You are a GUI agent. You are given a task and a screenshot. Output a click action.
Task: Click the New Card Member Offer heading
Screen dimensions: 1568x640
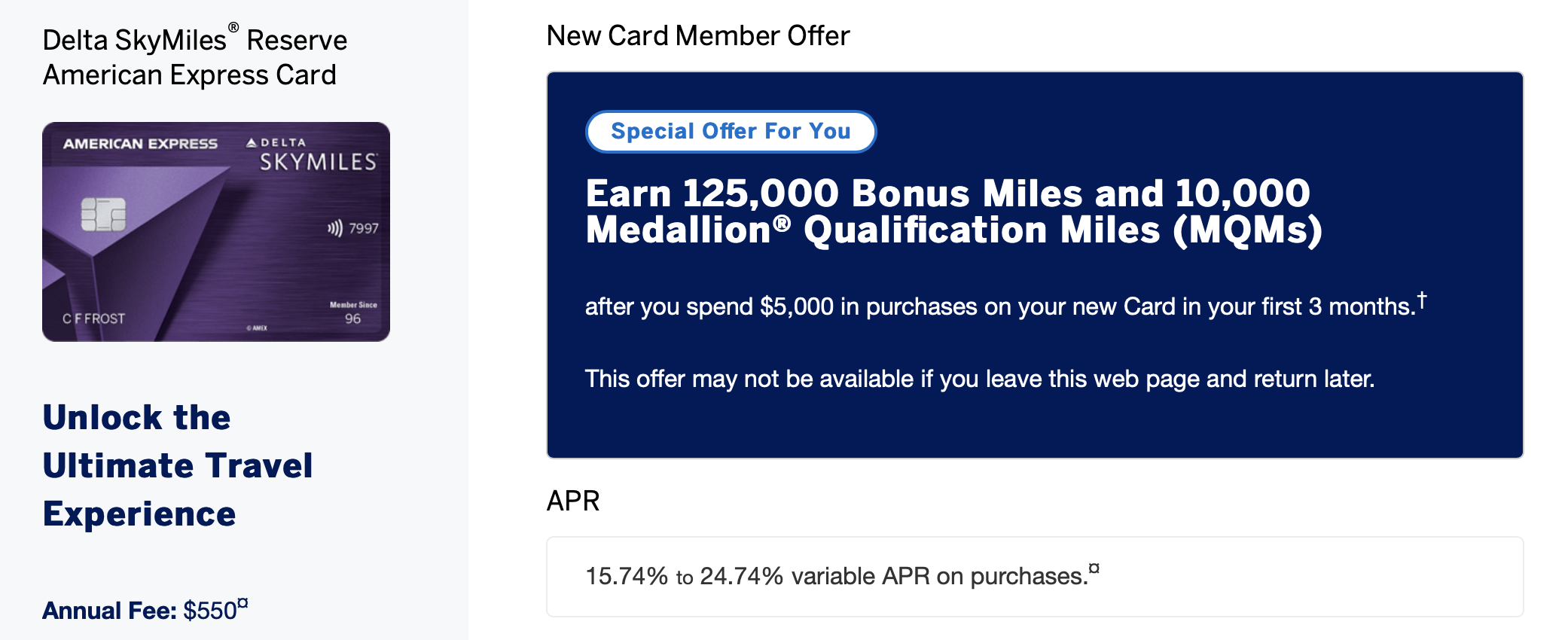point(698,35)
